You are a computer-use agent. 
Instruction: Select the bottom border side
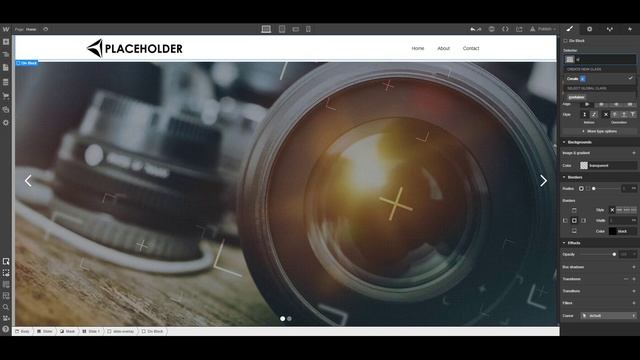click(x=574, y=231)
